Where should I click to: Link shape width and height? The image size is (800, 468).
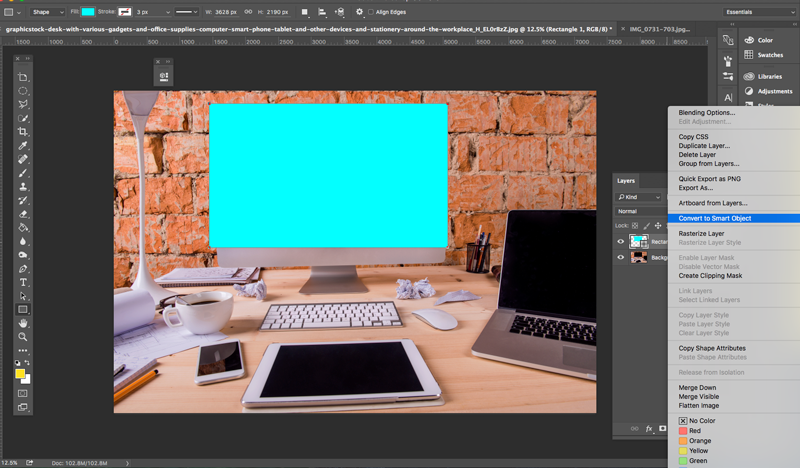(248, 12)
